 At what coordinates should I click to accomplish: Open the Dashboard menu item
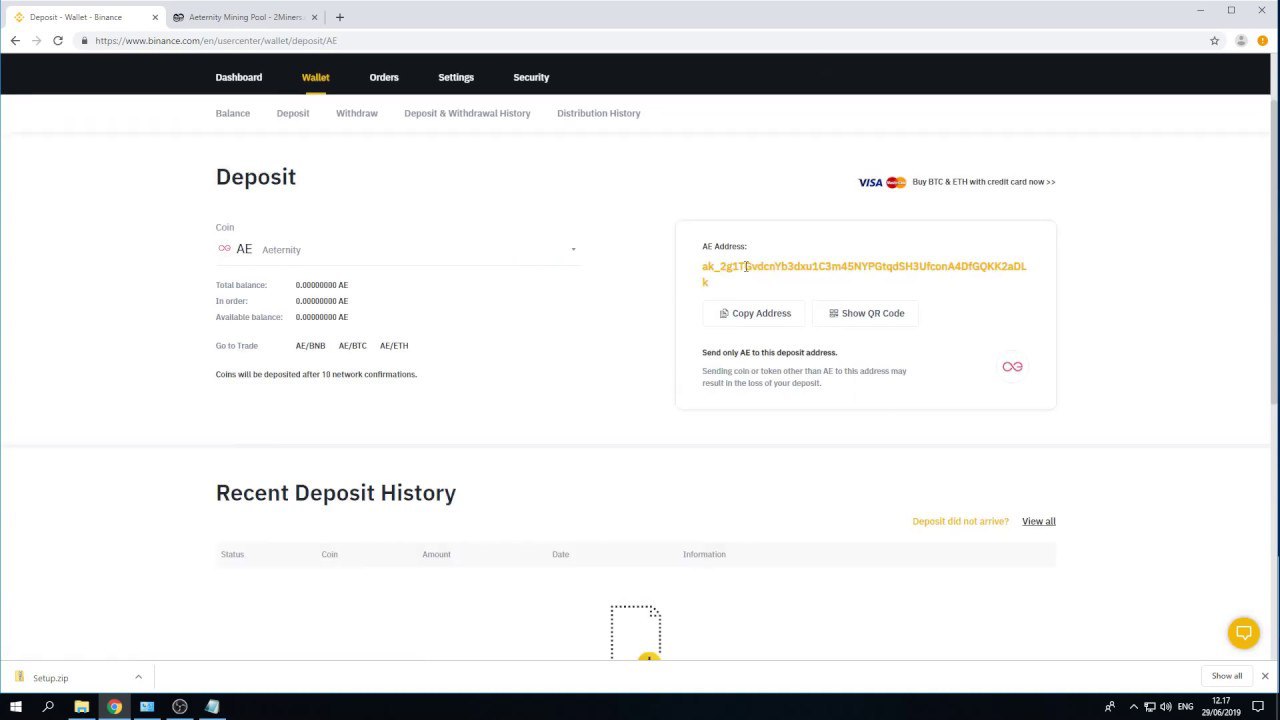click(x=239, y=77)
